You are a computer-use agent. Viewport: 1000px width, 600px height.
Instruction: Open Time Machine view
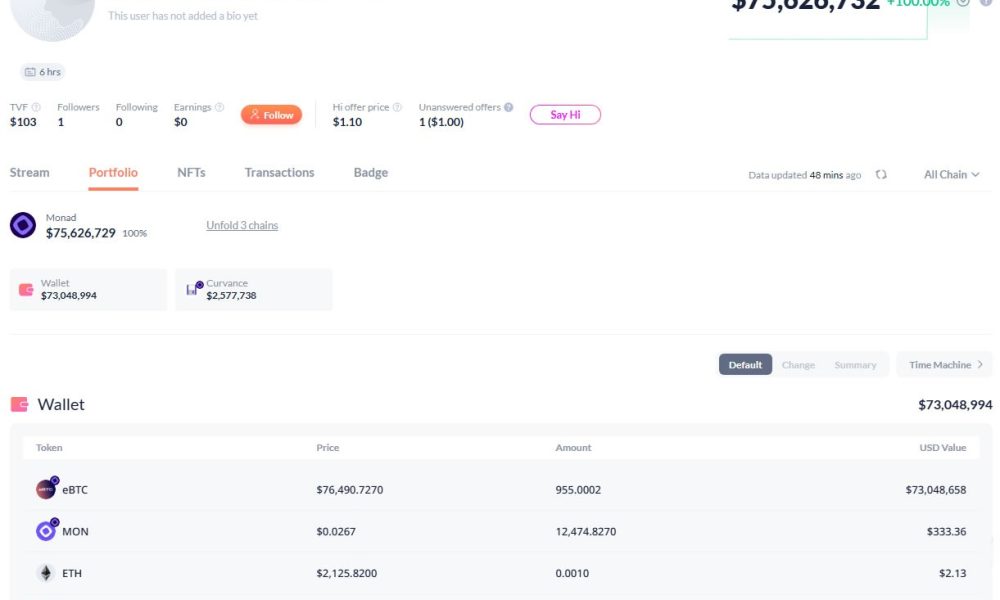(x=945, y=365)
